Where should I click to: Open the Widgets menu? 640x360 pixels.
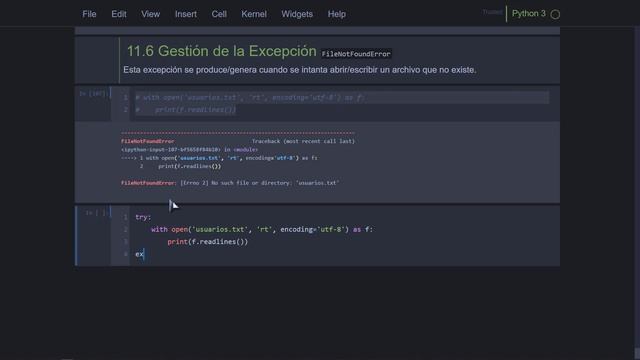[x=297, y=14]
